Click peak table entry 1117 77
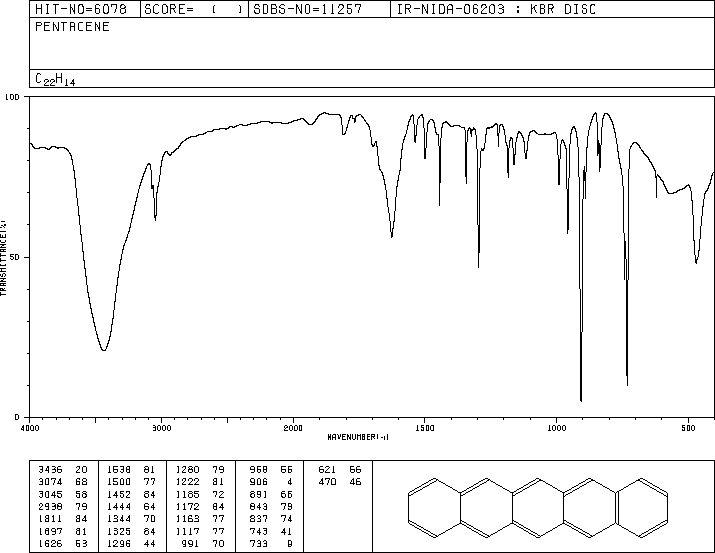715x553 pixels. click(x=200, y=531)
